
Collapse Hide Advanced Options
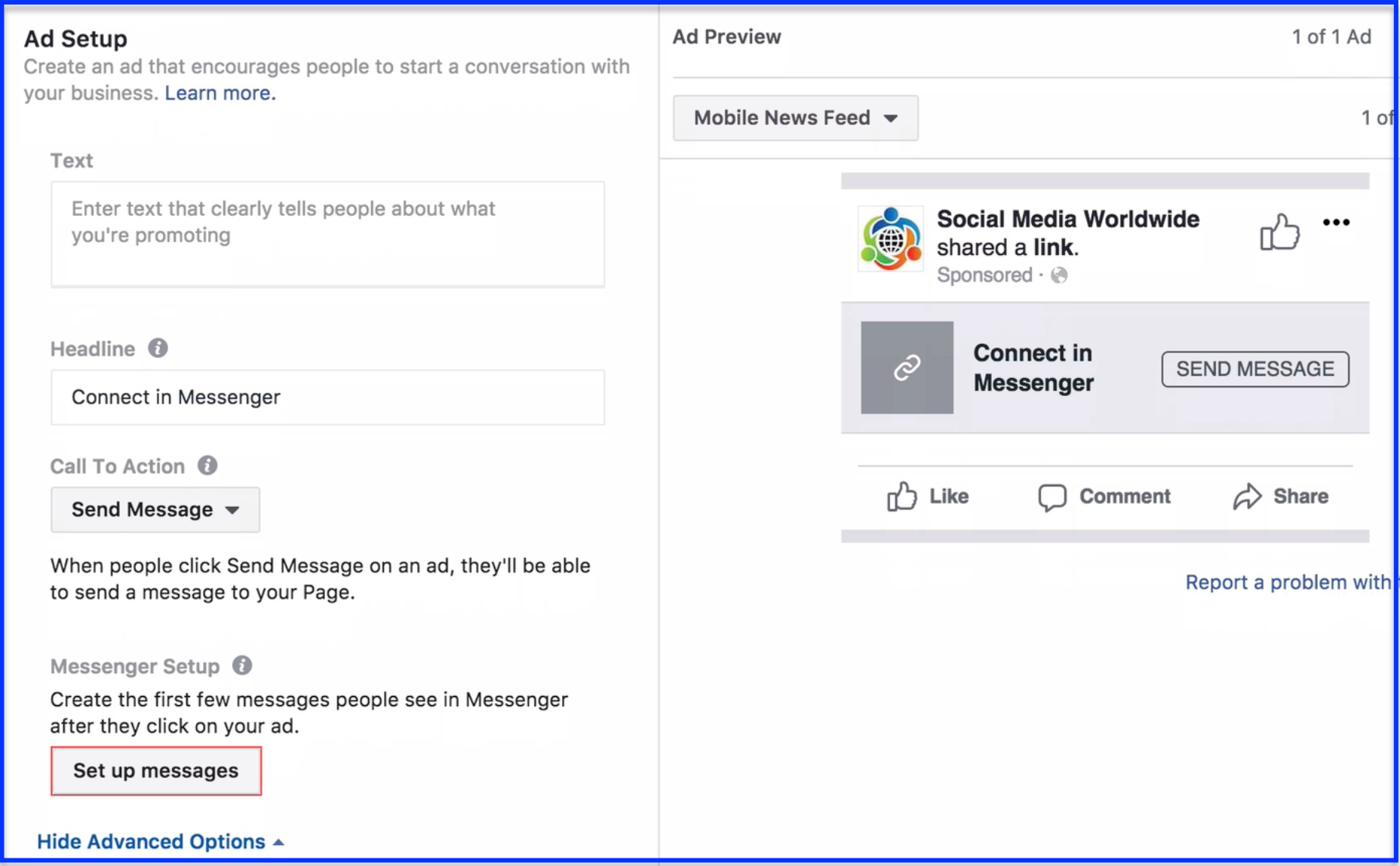pyautogui.click(x=161, y=841)
